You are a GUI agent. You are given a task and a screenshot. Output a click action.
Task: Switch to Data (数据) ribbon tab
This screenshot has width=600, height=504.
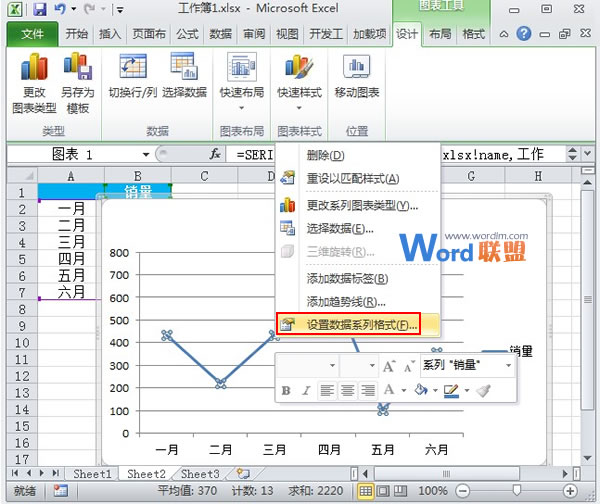tap(220, 34)
